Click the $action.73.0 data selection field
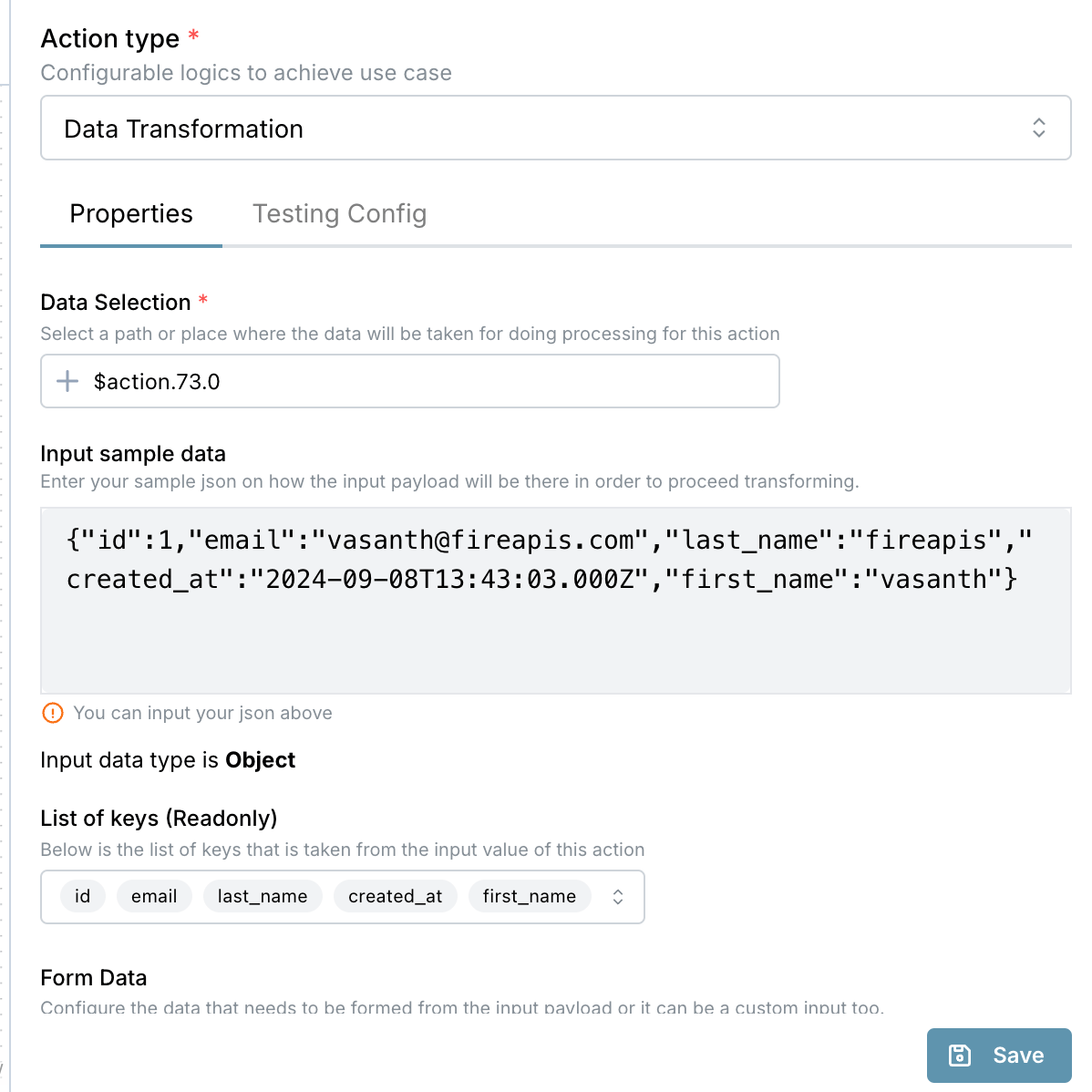Image resolution: width=1092 pixels, height=1092 pixels. [409, 381]
